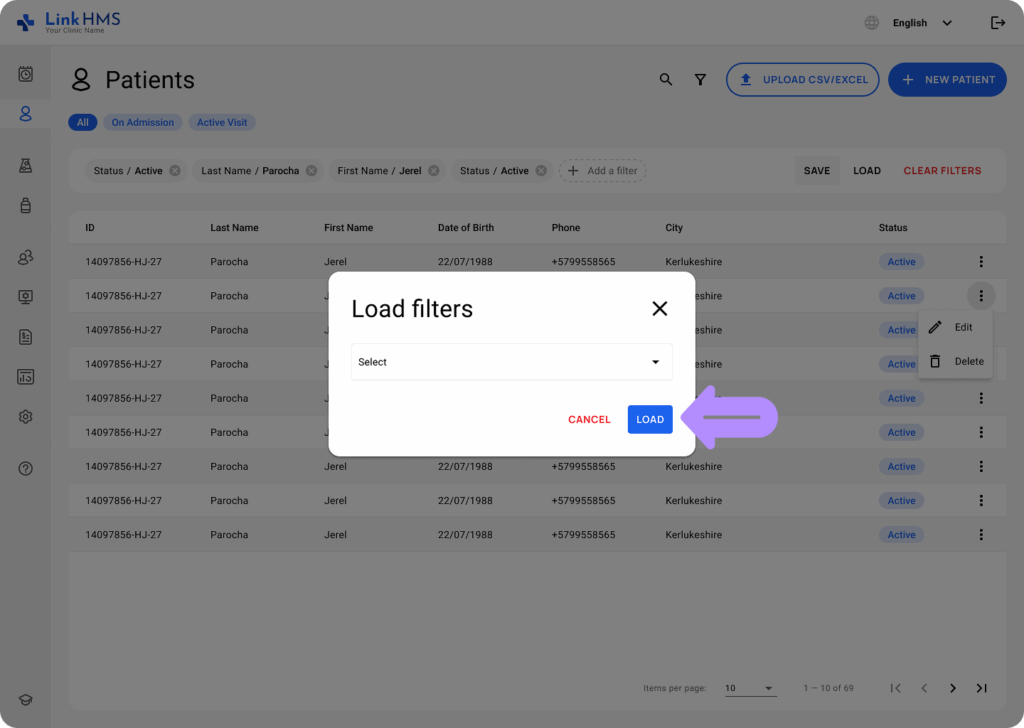Open Settings via the gear icon
This screenshot has width=1024, height=728.
pos(25,416)
